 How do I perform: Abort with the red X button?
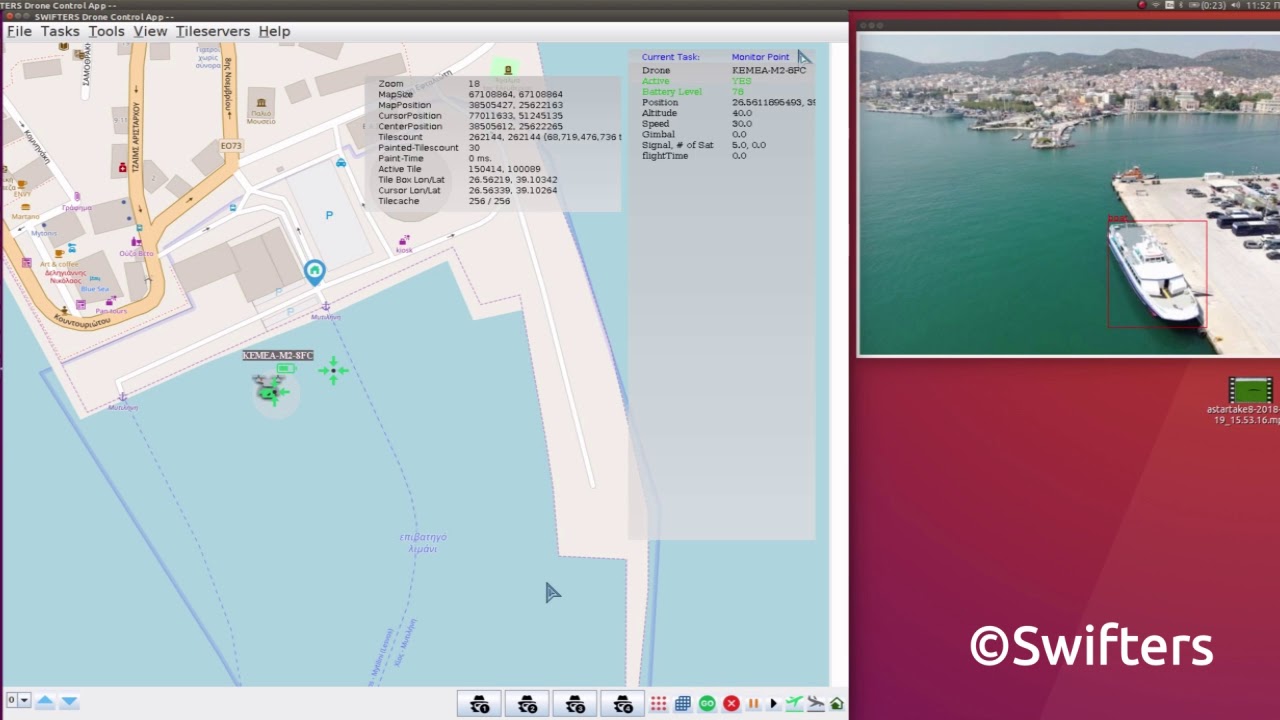(x=731, y=704)
